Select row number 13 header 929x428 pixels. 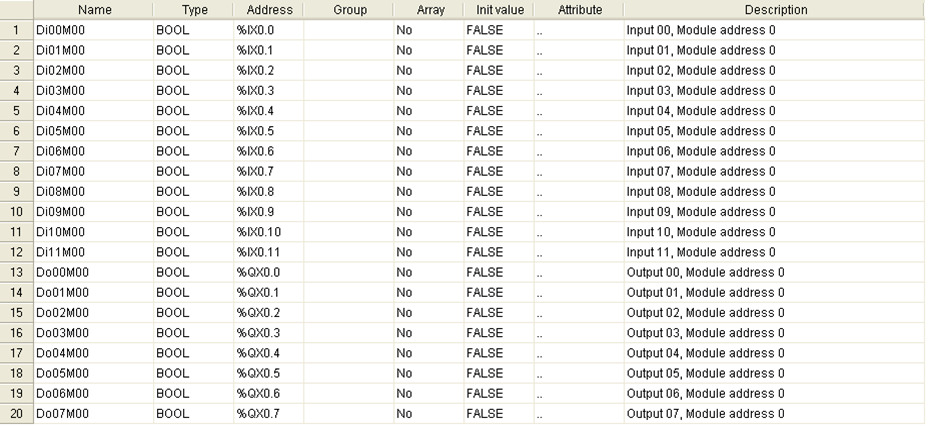pos(17,273)
